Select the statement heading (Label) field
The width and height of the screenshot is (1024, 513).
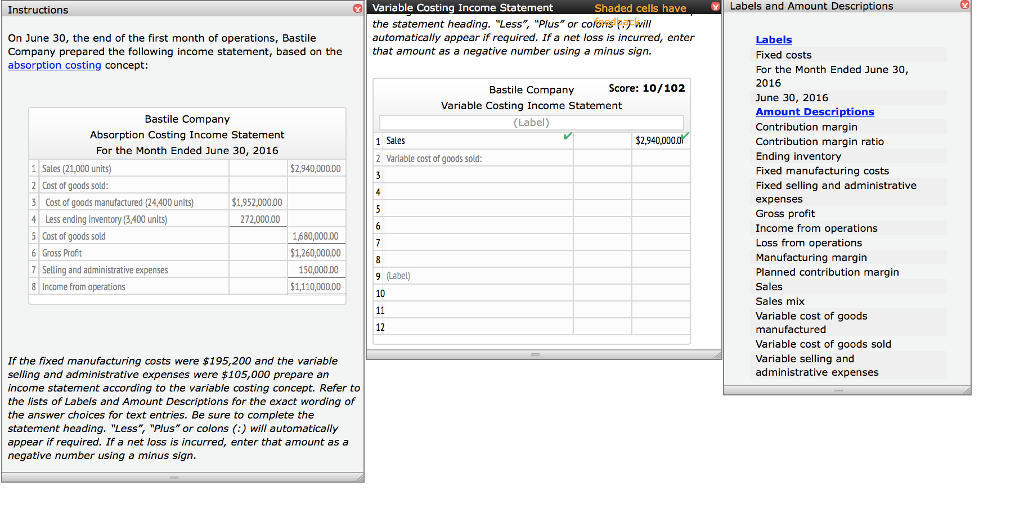click(x=531, y=123)
